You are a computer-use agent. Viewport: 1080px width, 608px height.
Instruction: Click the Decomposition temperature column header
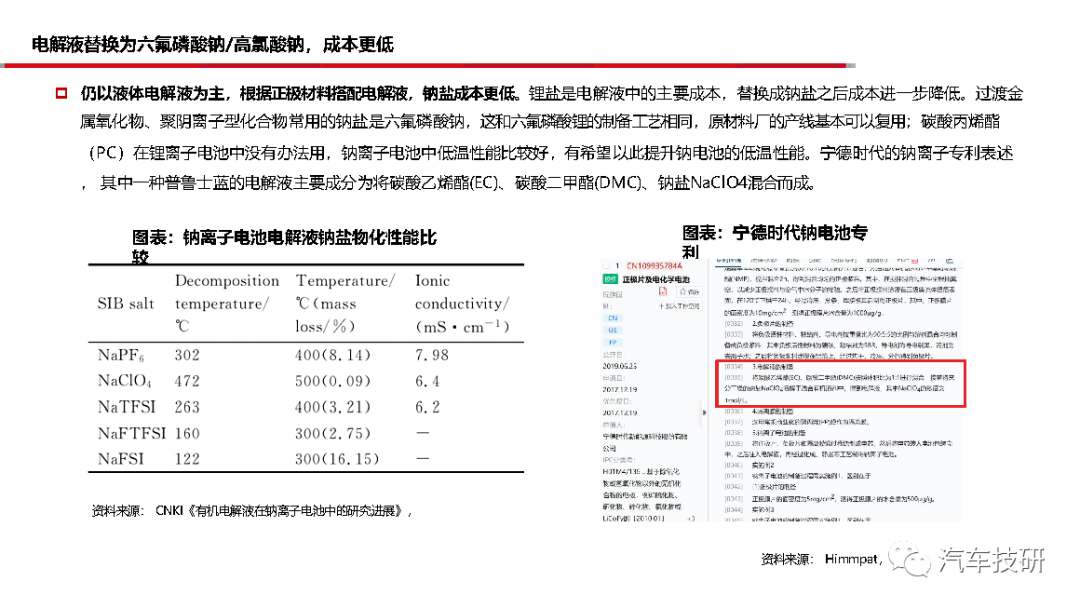point(227,304)
